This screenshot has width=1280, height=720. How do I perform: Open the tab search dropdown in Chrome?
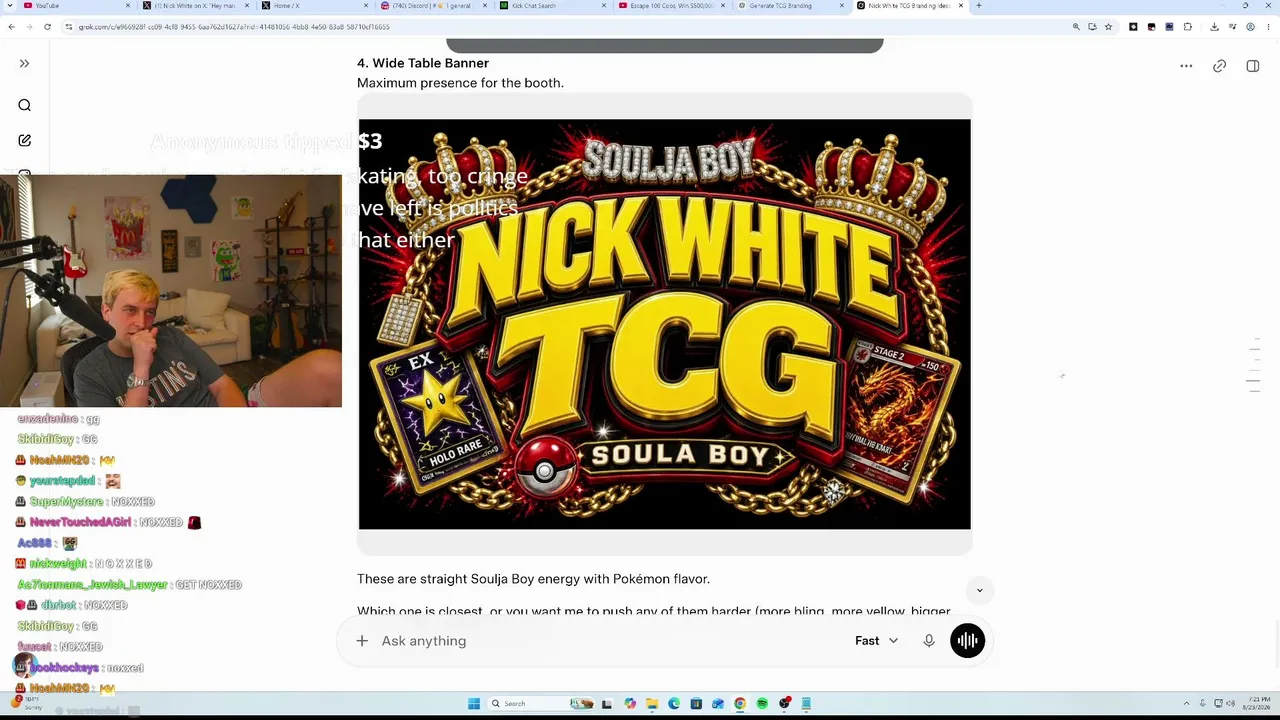coord(12,6)
